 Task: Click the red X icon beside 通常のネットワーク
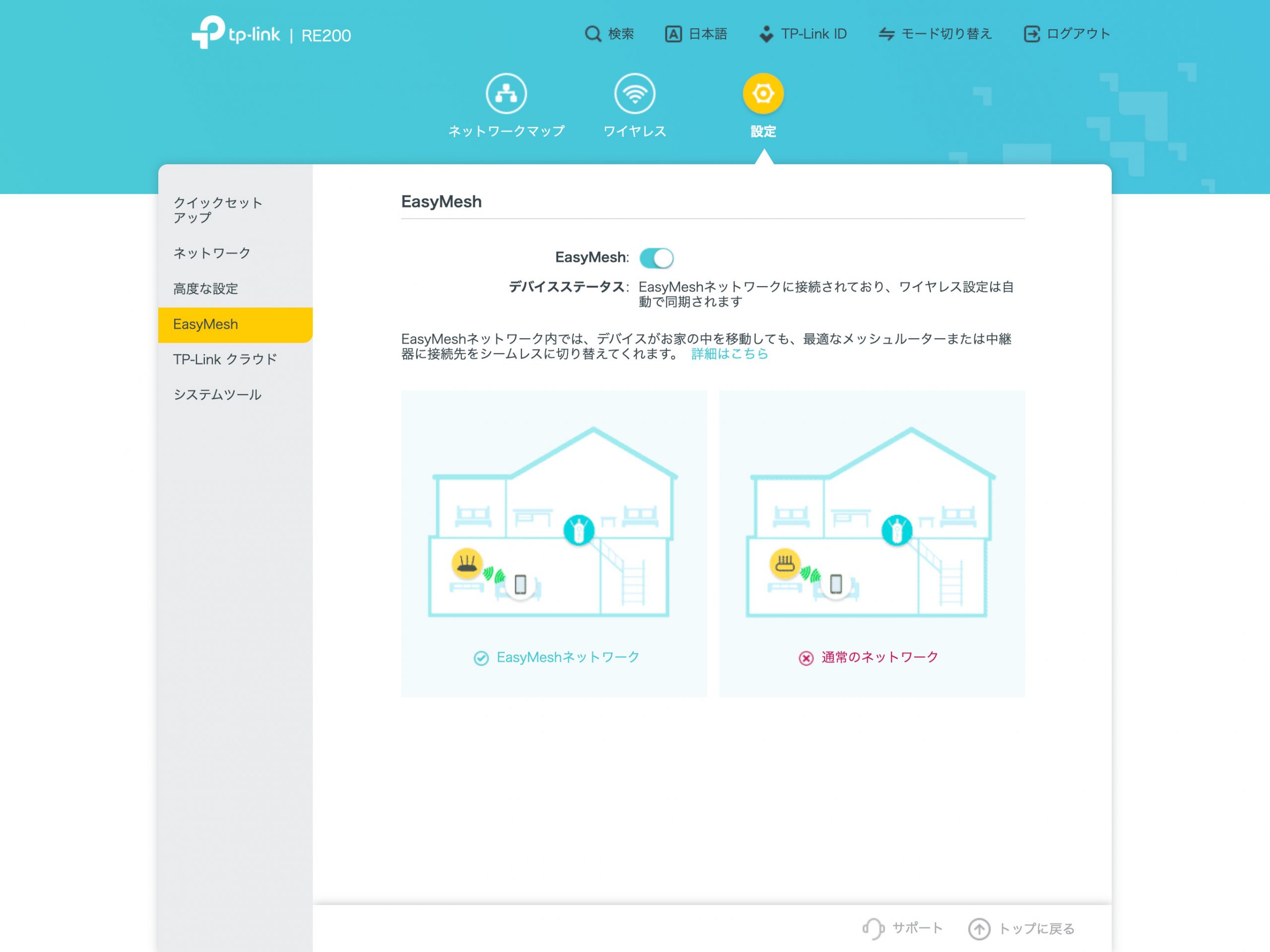tap(806, 657)
